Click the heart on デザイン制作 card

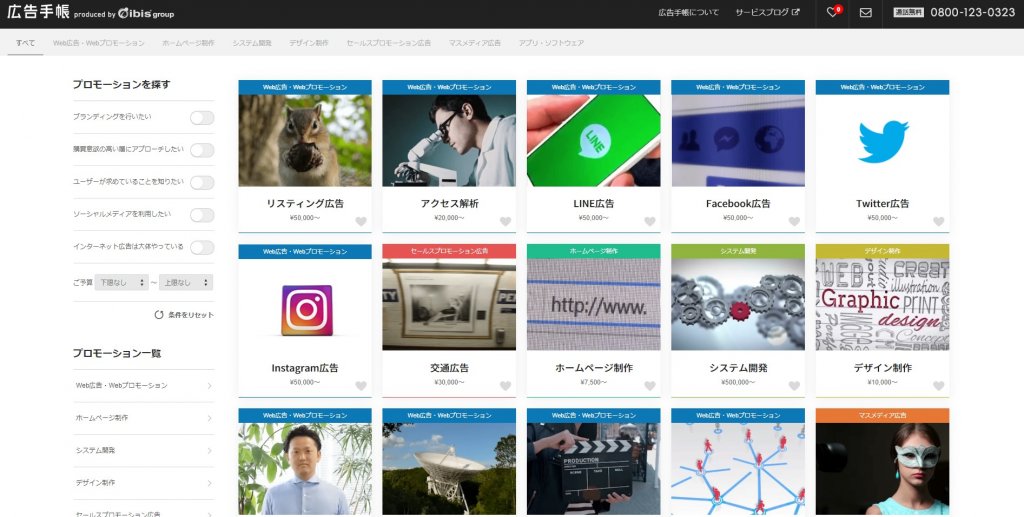[x=938, y=386]
